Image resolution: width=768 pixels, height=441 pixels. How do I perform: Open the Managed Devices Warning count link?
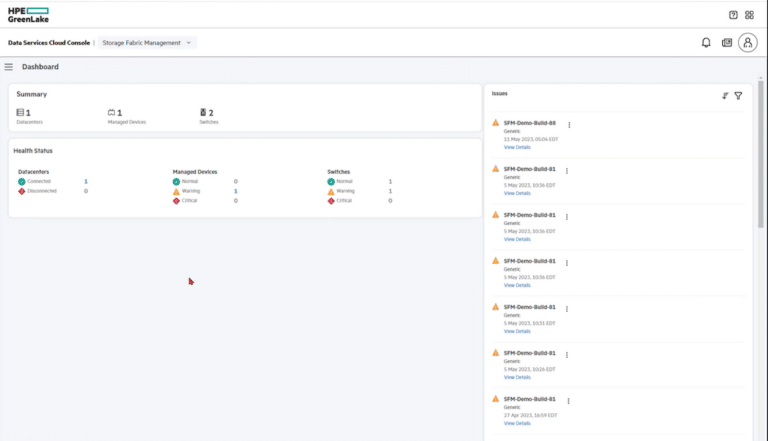tap(236, 191)
